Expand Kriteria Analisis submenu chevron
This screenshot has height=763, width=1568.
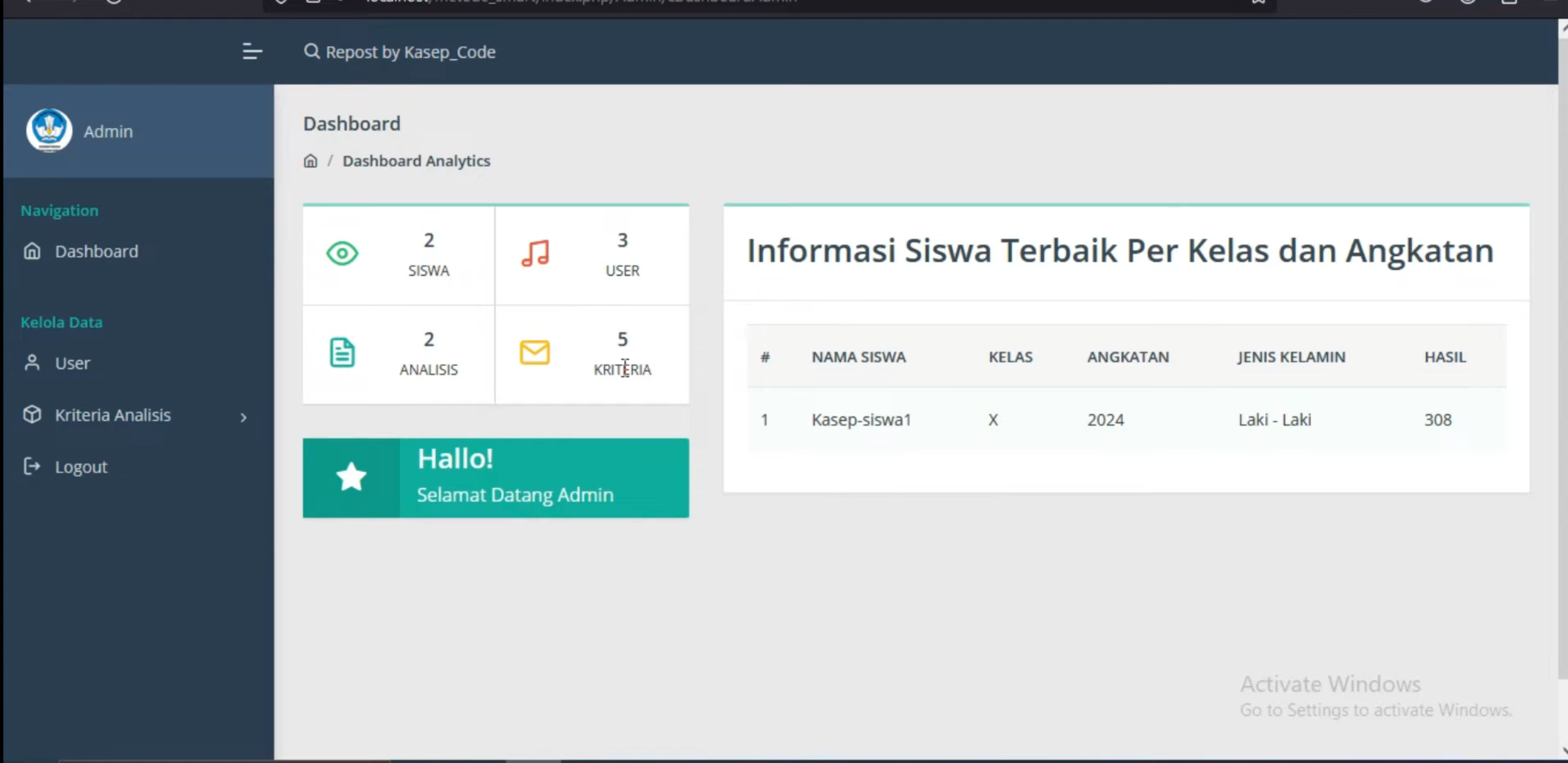[244, 417]
